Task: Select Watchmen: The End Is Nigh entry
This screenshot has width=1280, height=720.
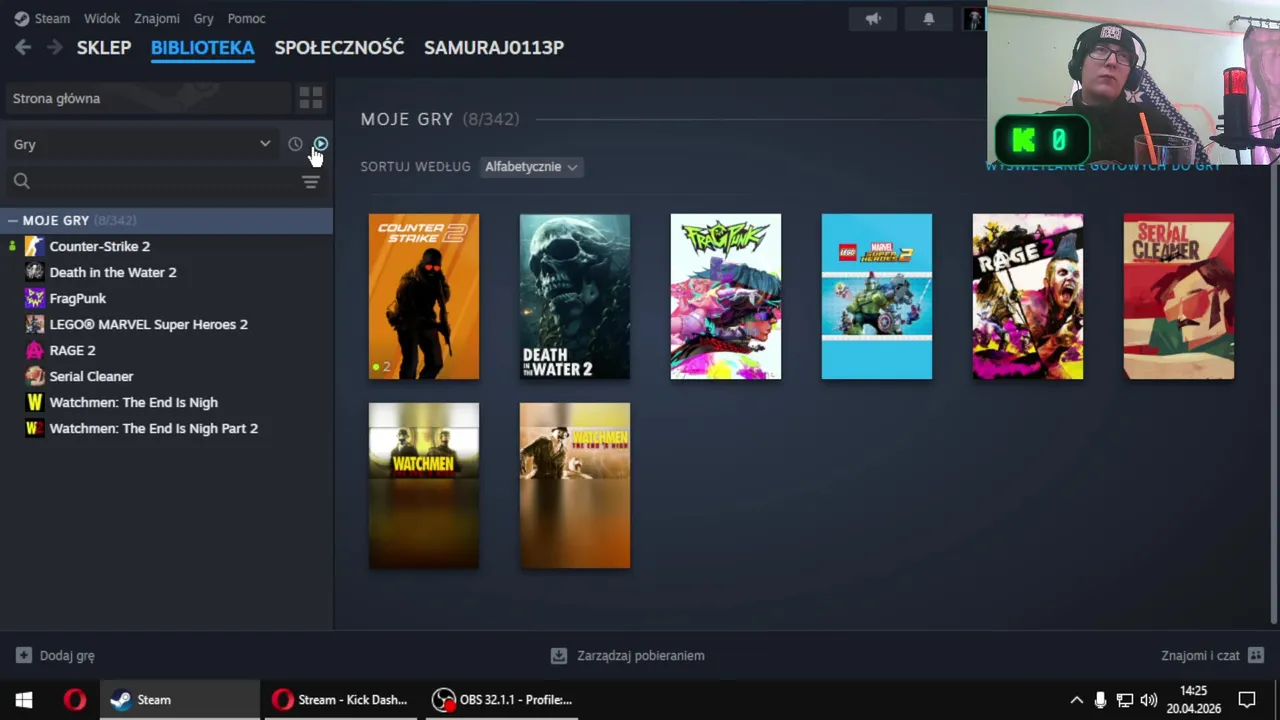Action: coord(134,402)
